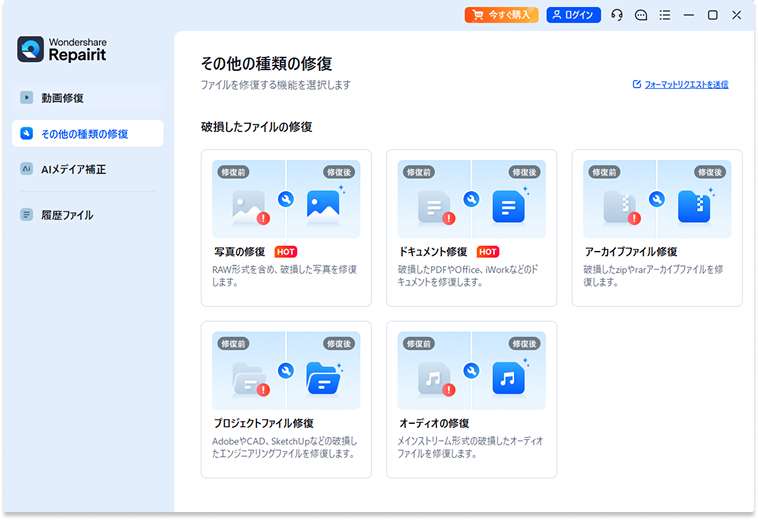Image resolution: width=758 pixels, height=520 pixels.
Task: Click the 履歴ファイル list icon
Action: [27, 215]
